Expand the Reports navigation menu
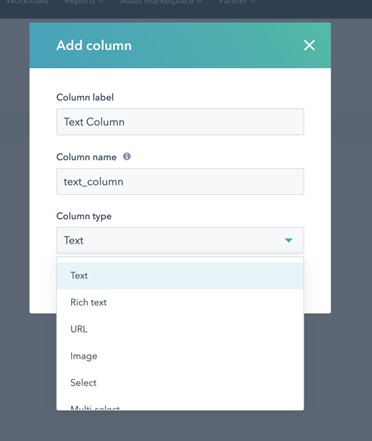This screenshot has width=372, height=441. [x=84, y=2]
